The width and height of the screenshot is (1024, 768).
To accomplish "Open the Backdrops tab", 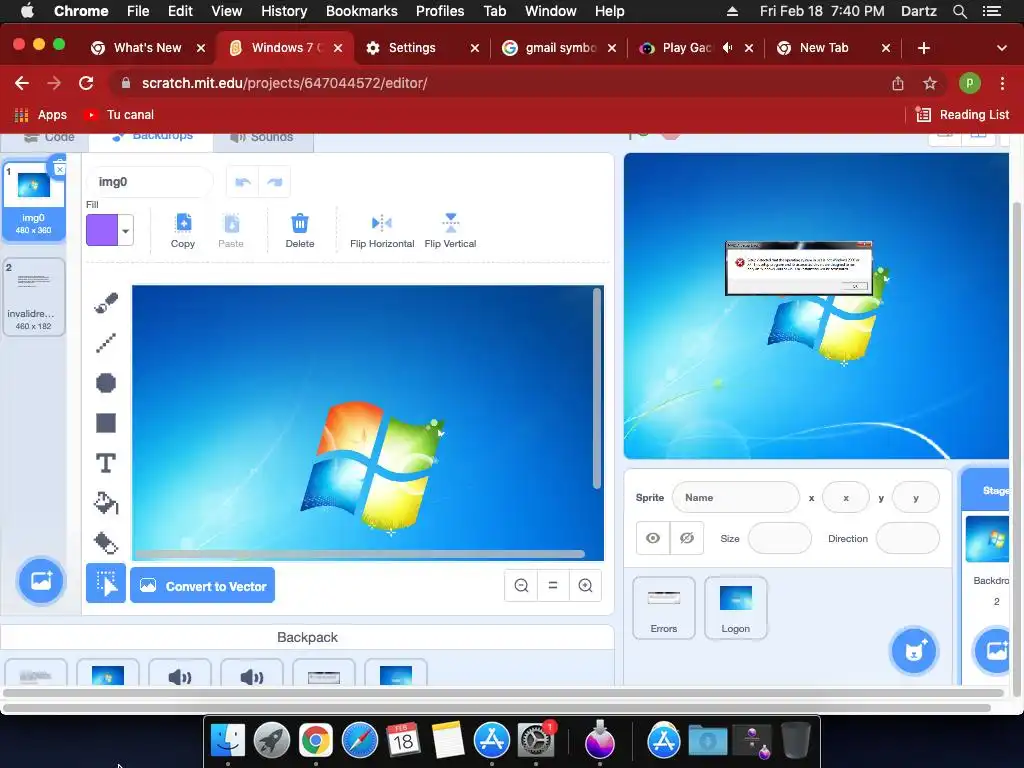I will coord(152,136).
